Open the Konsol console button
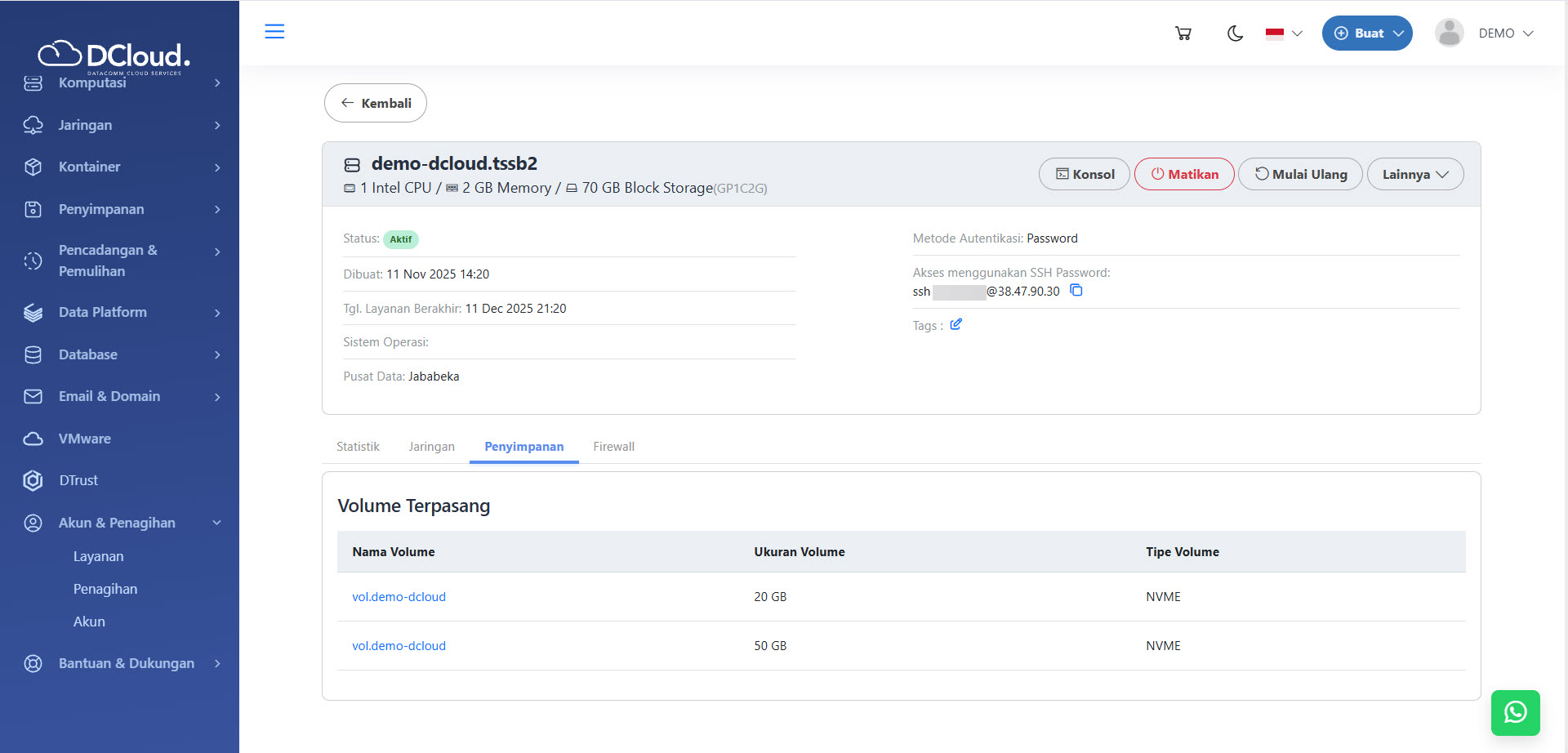 point(1084,174)
